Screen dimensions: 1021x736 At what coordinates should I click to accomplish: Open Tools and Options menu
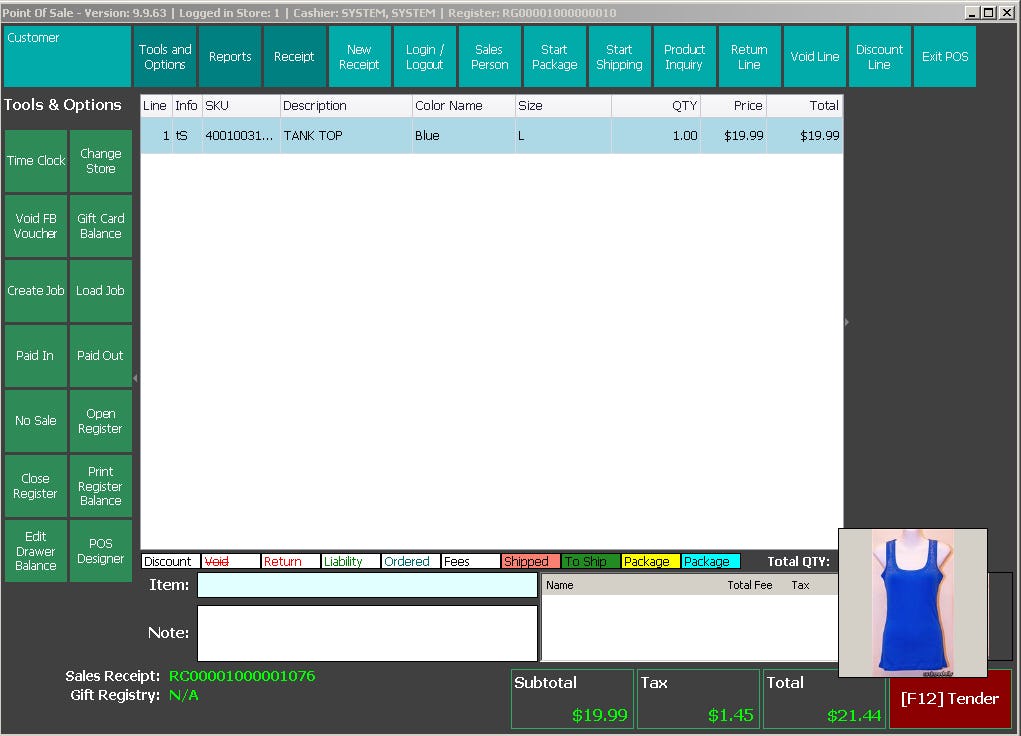tap(165, 57)
